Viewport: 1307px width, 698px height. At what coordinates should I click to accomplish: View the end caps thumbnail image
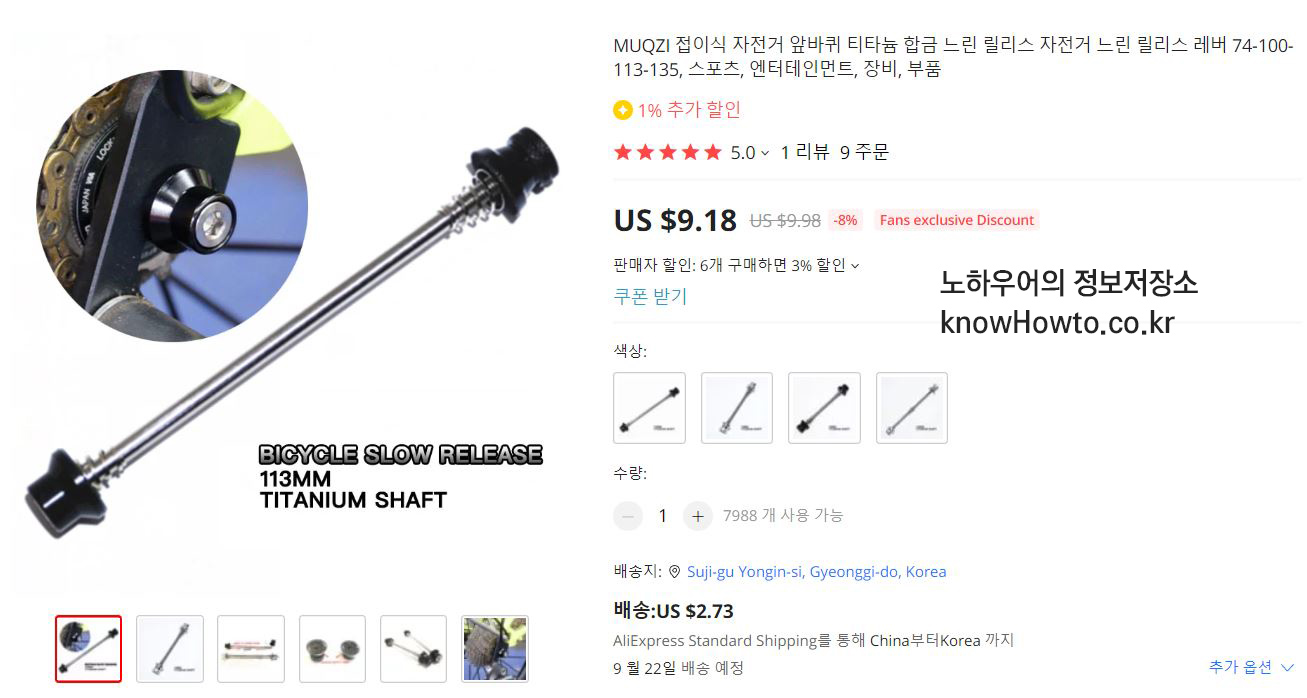pos(333,649)
